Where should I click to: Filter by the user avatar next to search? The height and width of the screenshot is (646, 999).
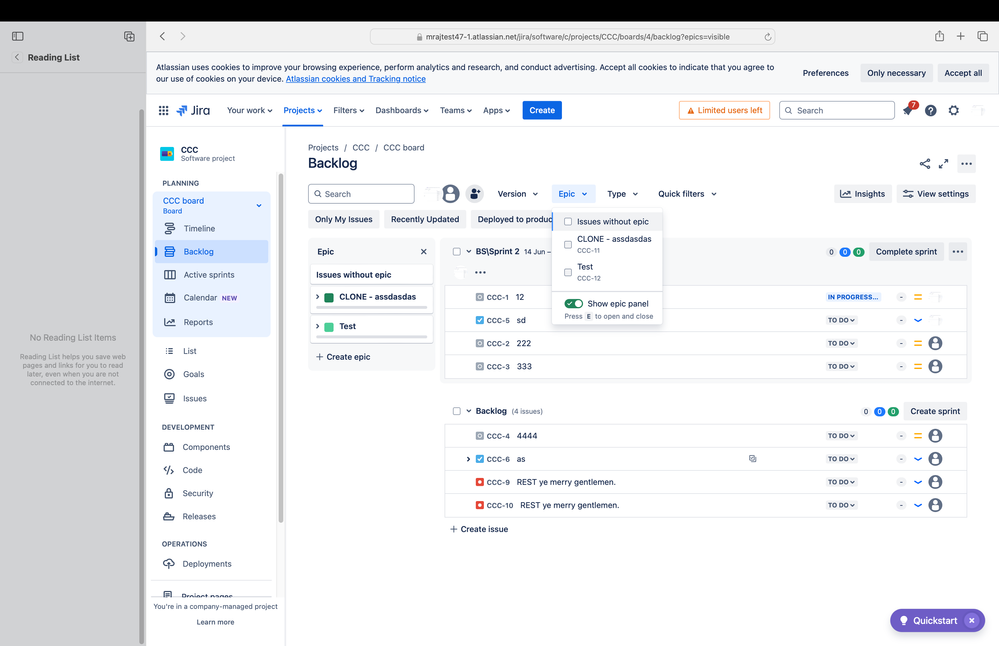(x=450, y=194)
